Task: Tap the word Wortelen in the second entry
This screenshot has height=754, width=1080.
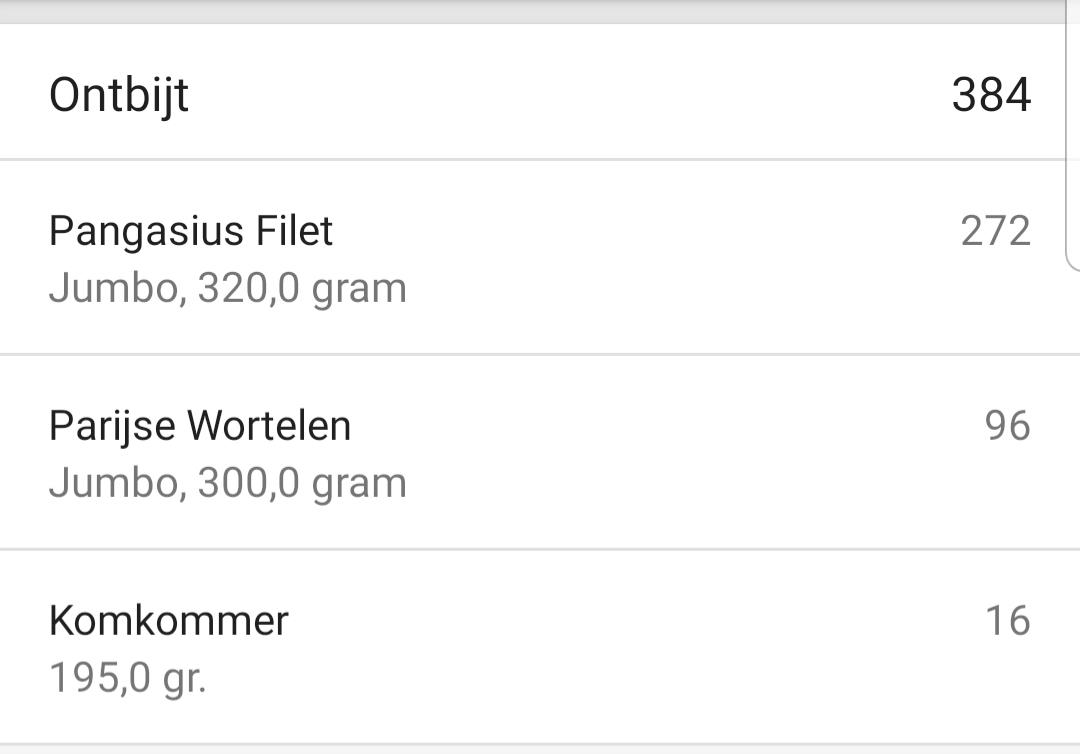Action: point(269,427)
